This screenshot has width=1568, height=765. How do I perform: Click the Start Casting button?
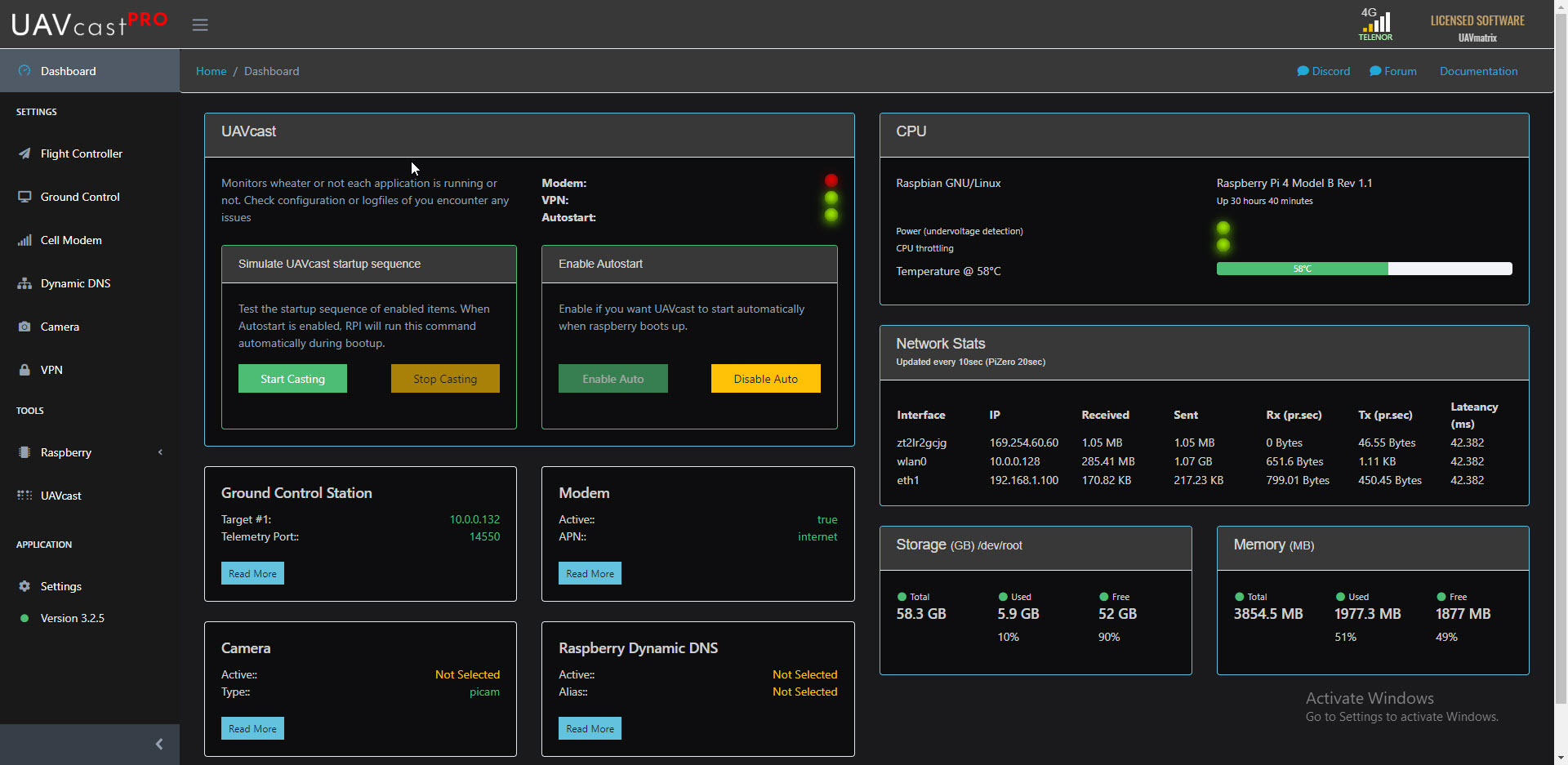[292, 379]
